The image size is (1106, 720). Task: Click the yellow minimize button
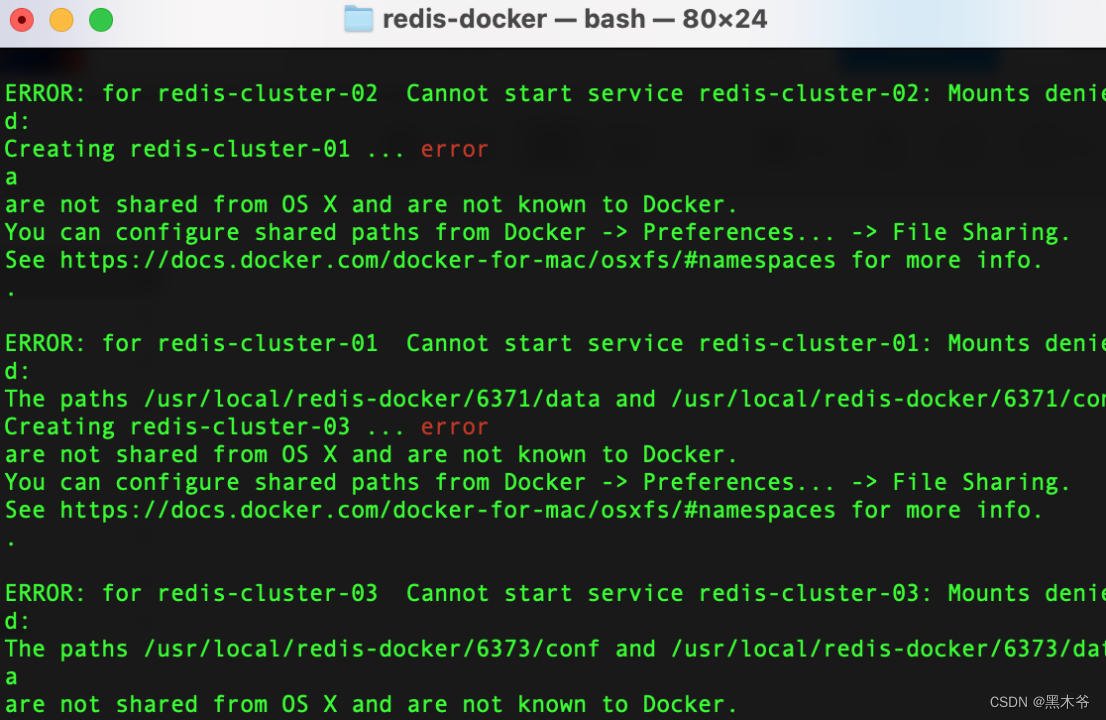[61, 19]
